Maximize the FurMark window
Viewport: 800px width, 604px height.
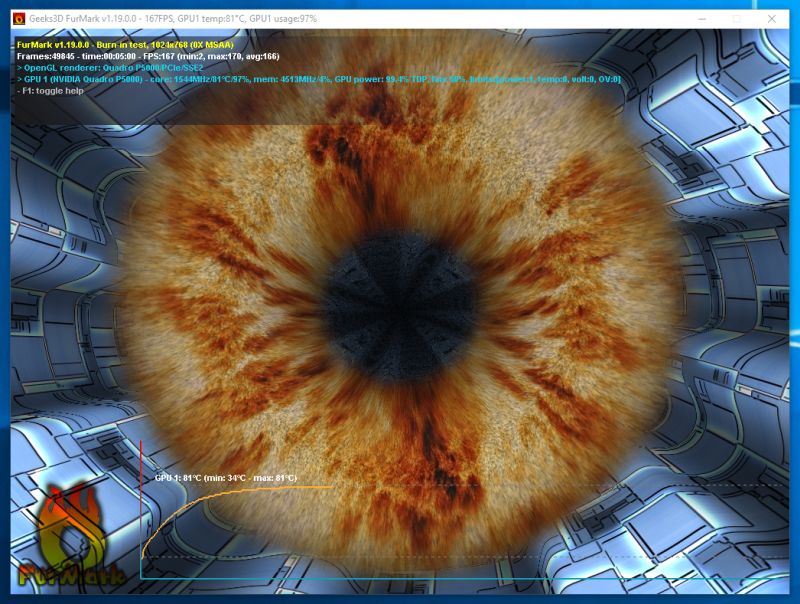coord(736,19)
